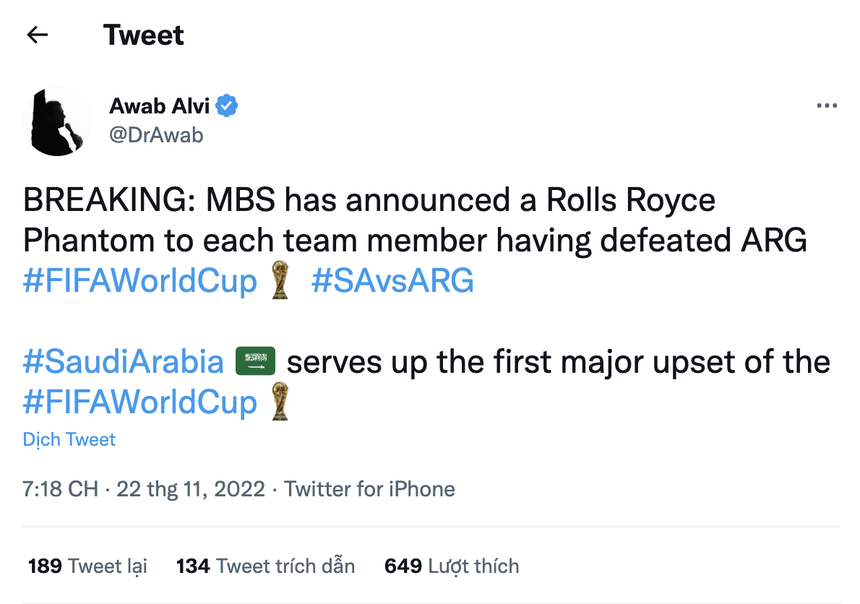Image resolution: width=860 pixels, height=604 pixels.
Task: View the 189 Tweet lại list
Action: [87, 566]
